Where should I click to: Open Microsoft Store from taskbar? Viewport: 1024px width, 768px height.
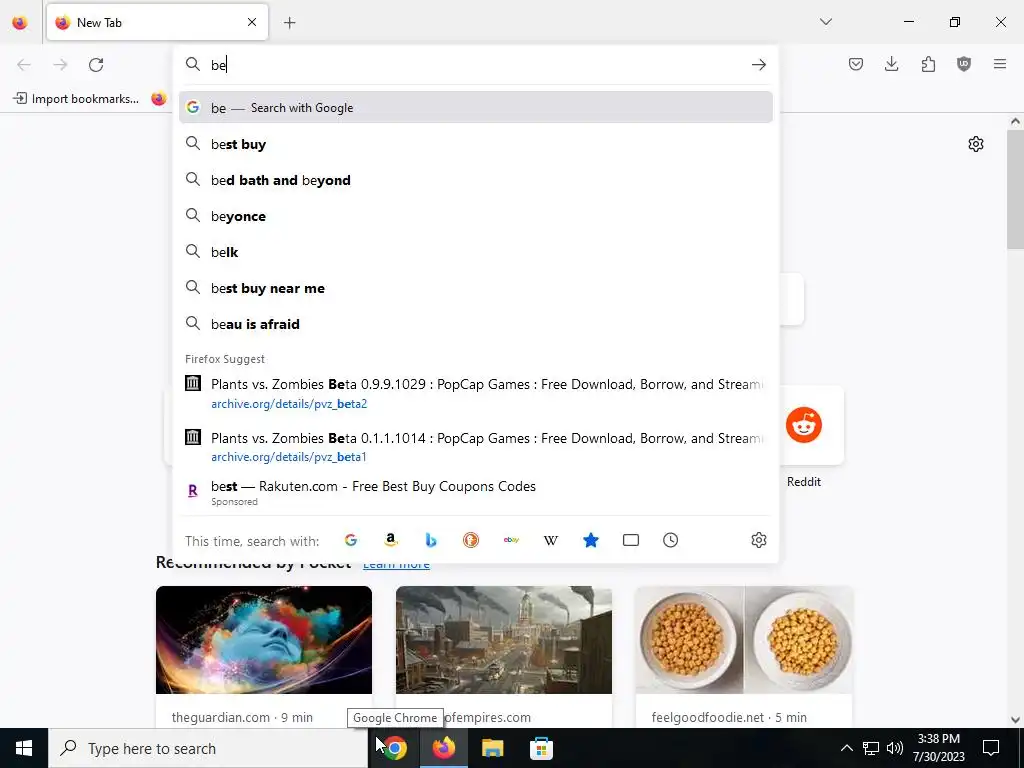(x=541, y=748)
